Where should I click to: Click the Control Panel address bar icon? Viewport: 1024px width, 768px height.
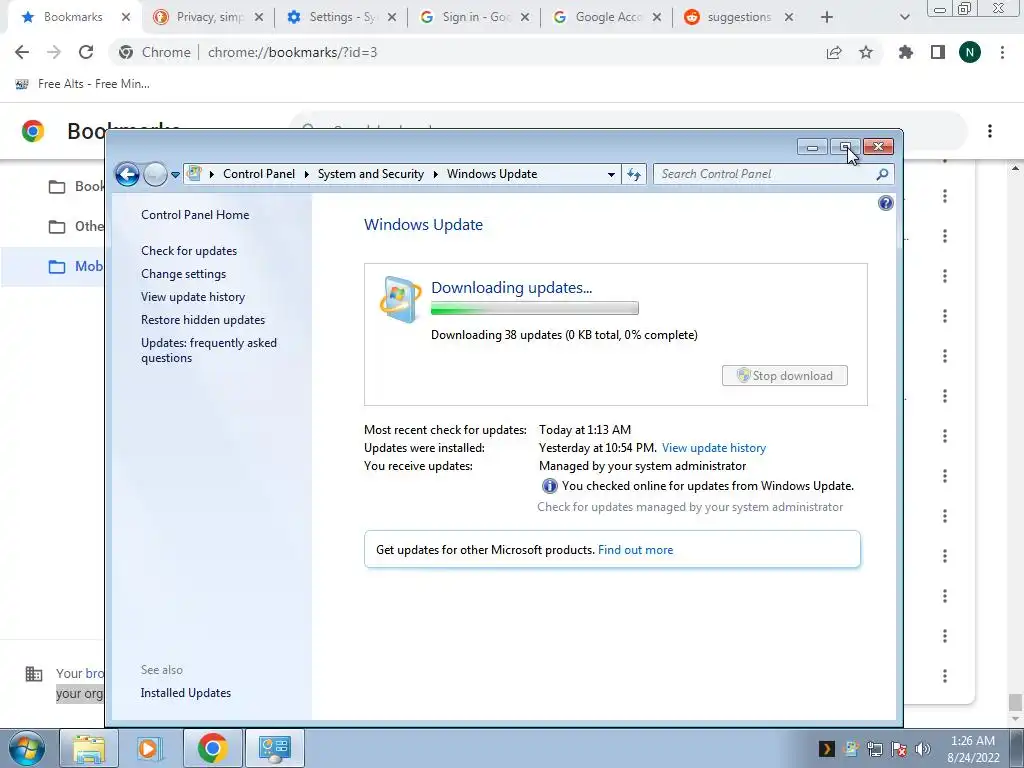(194, 174)
